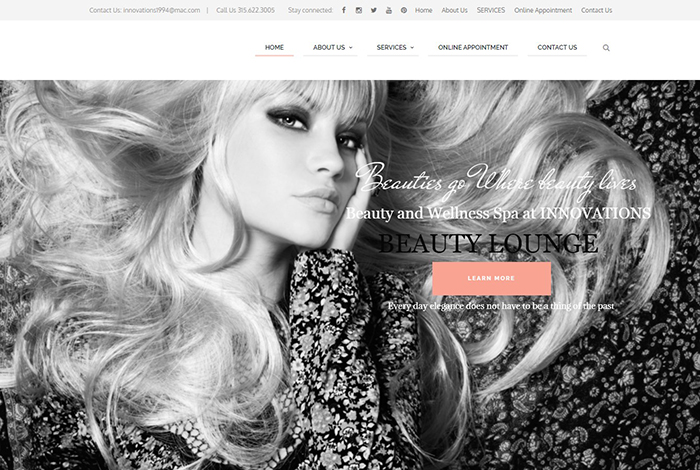Viewport: 700px width, 470px height.
Task: Open the YouTube social icon
Action: pos(389,10)
